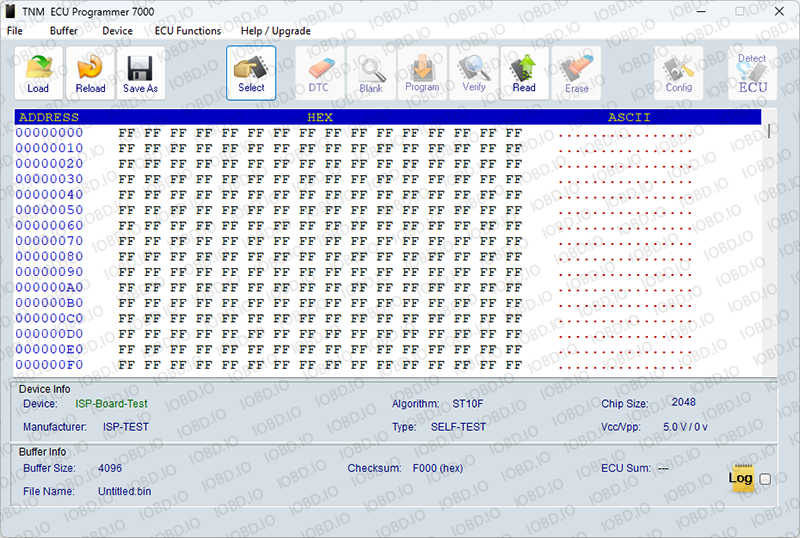The height and width of the screenshot is (538, 800).
Task: Open the Config tool icon
Action: point(679,72)
